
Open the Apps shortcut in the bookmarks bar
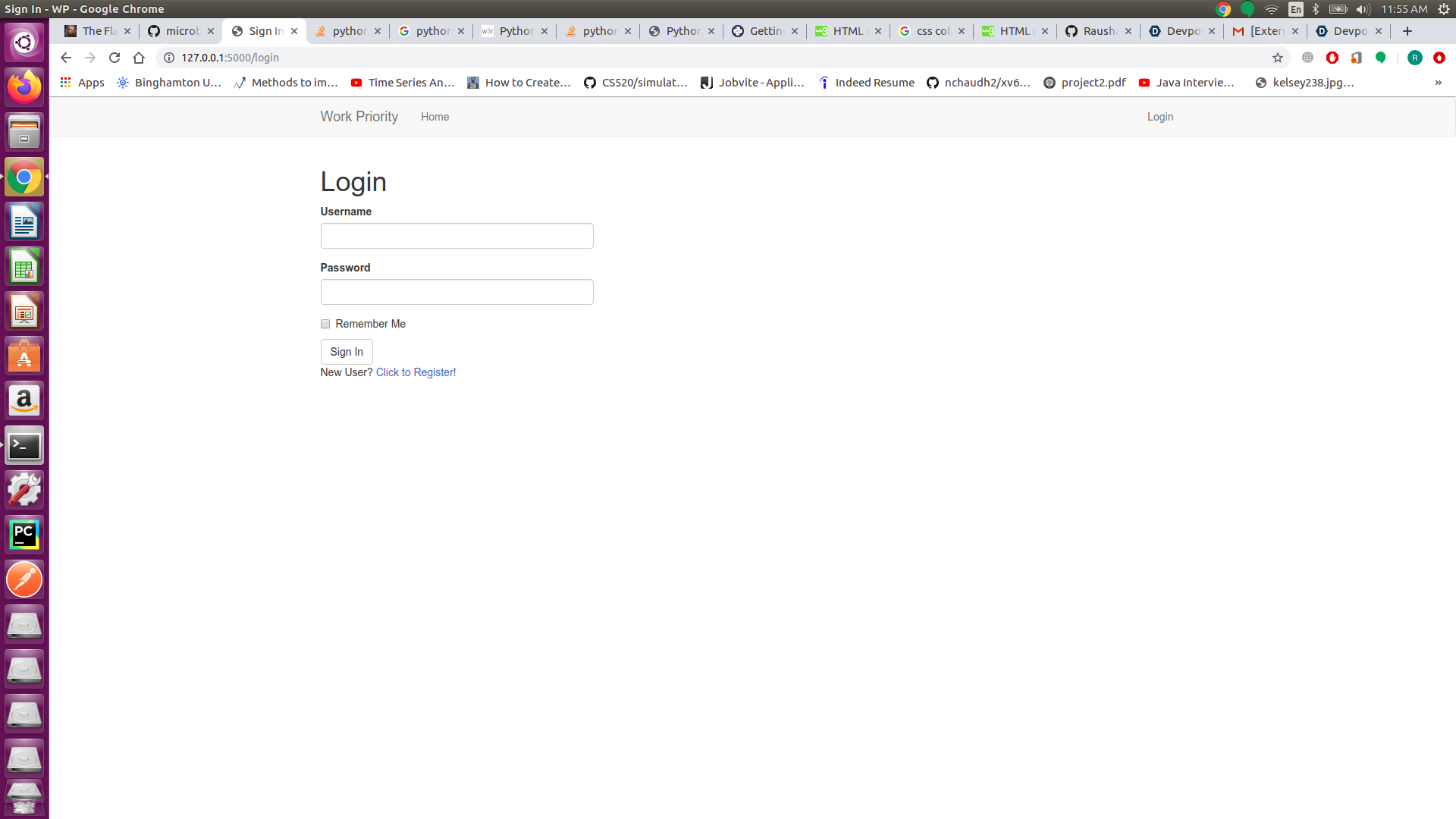[x=82, y=83]
